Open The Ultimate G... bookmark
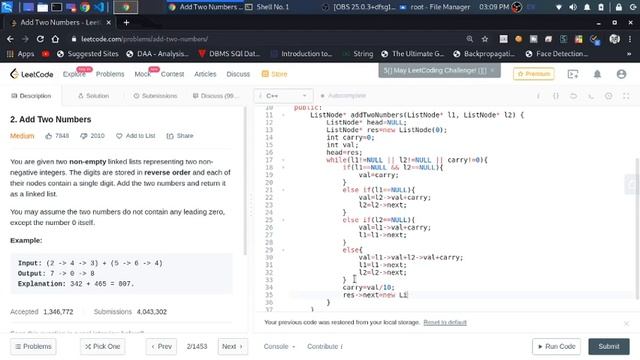This screenshot has height=360, width=640. (x=413, y=53)
